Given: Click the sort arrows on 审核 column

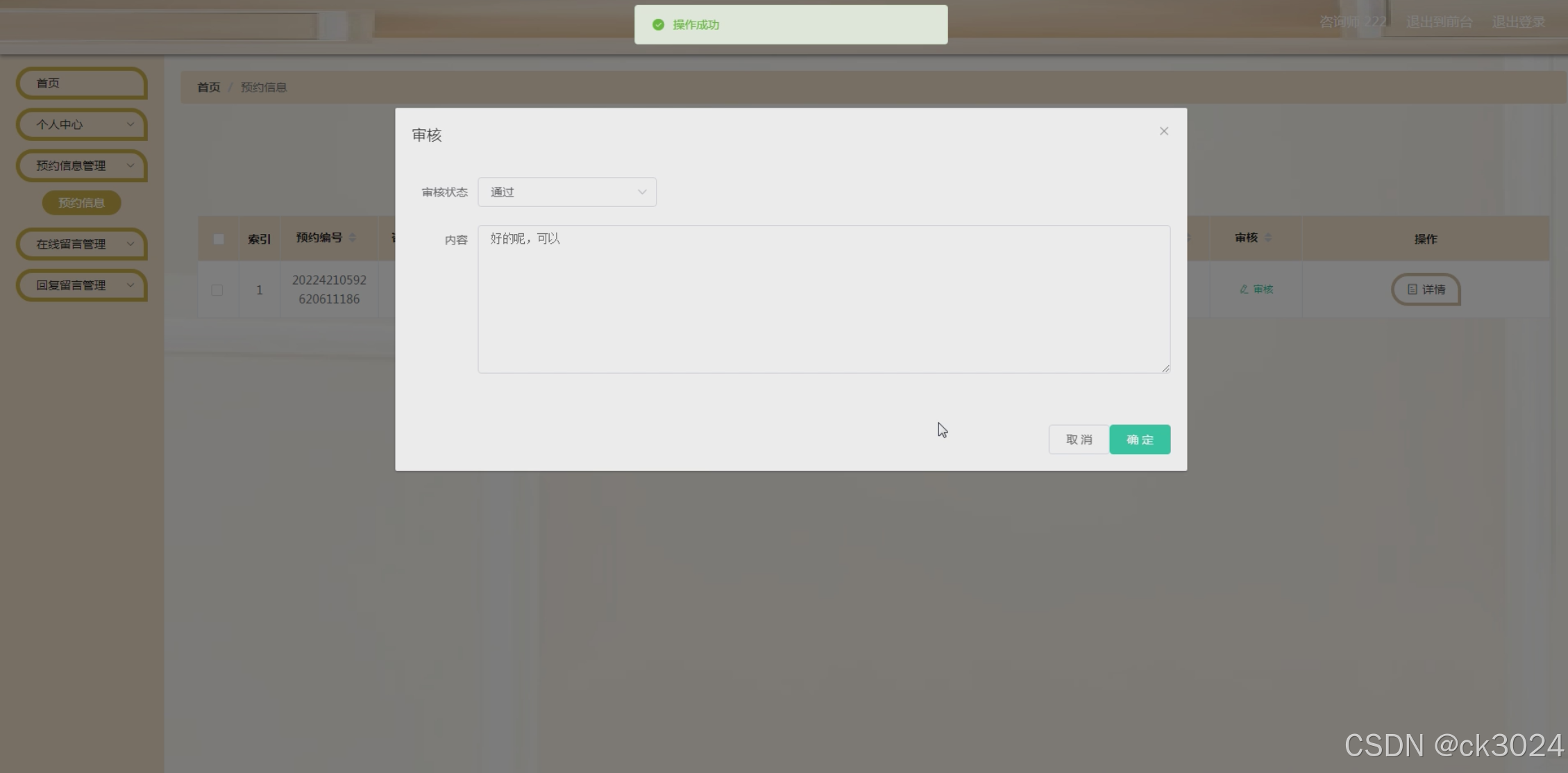Looking at the screenshot, I should click(x=1270, y=238).
